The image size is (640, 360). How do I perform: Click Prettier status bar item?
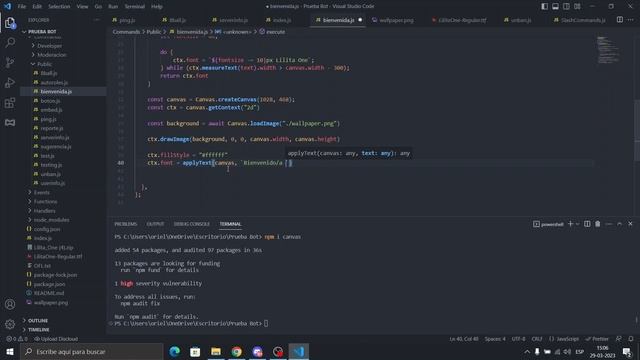click(x=597, y=339)
